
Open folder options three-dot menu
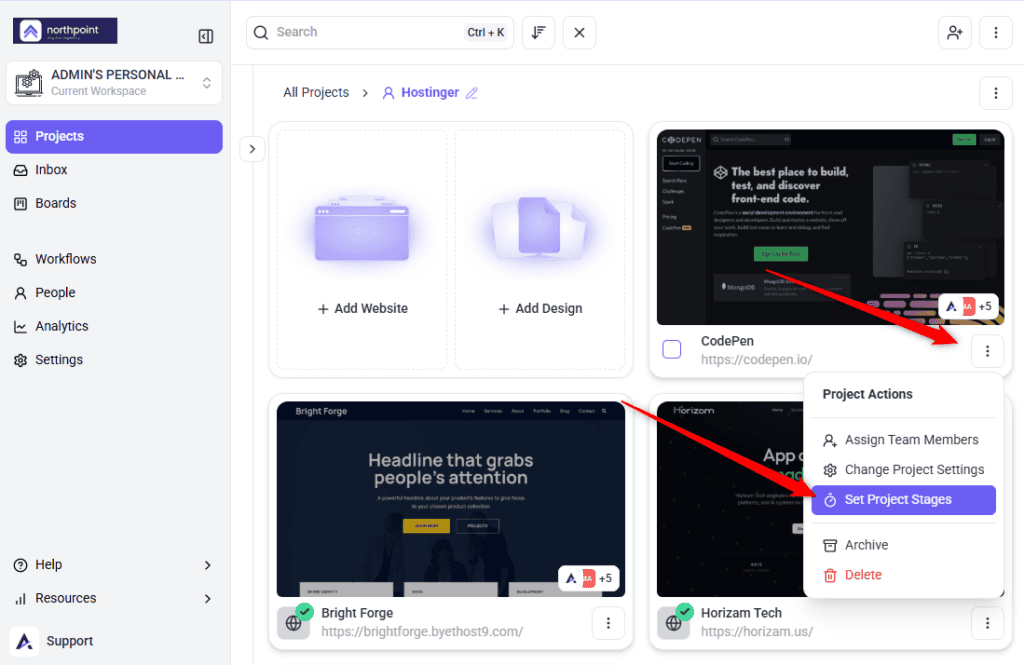click(996, 93)
